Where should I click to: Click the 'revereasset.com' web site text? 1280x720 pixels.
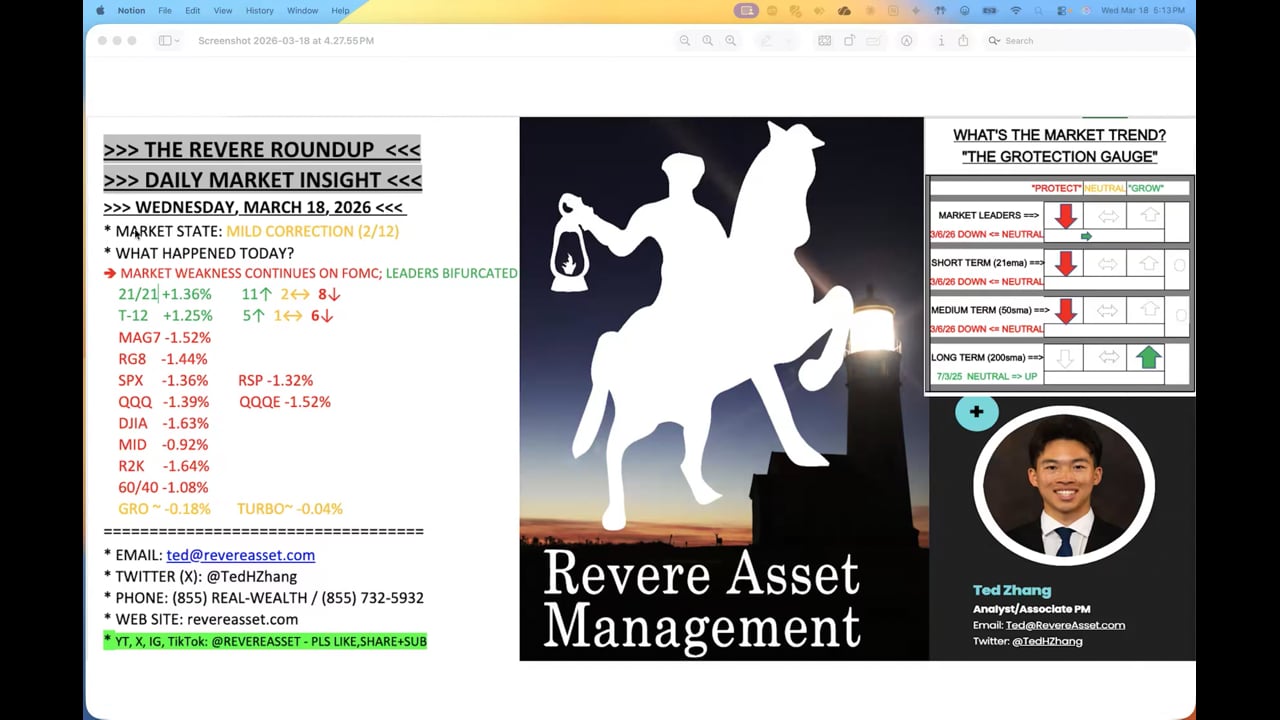242,619
